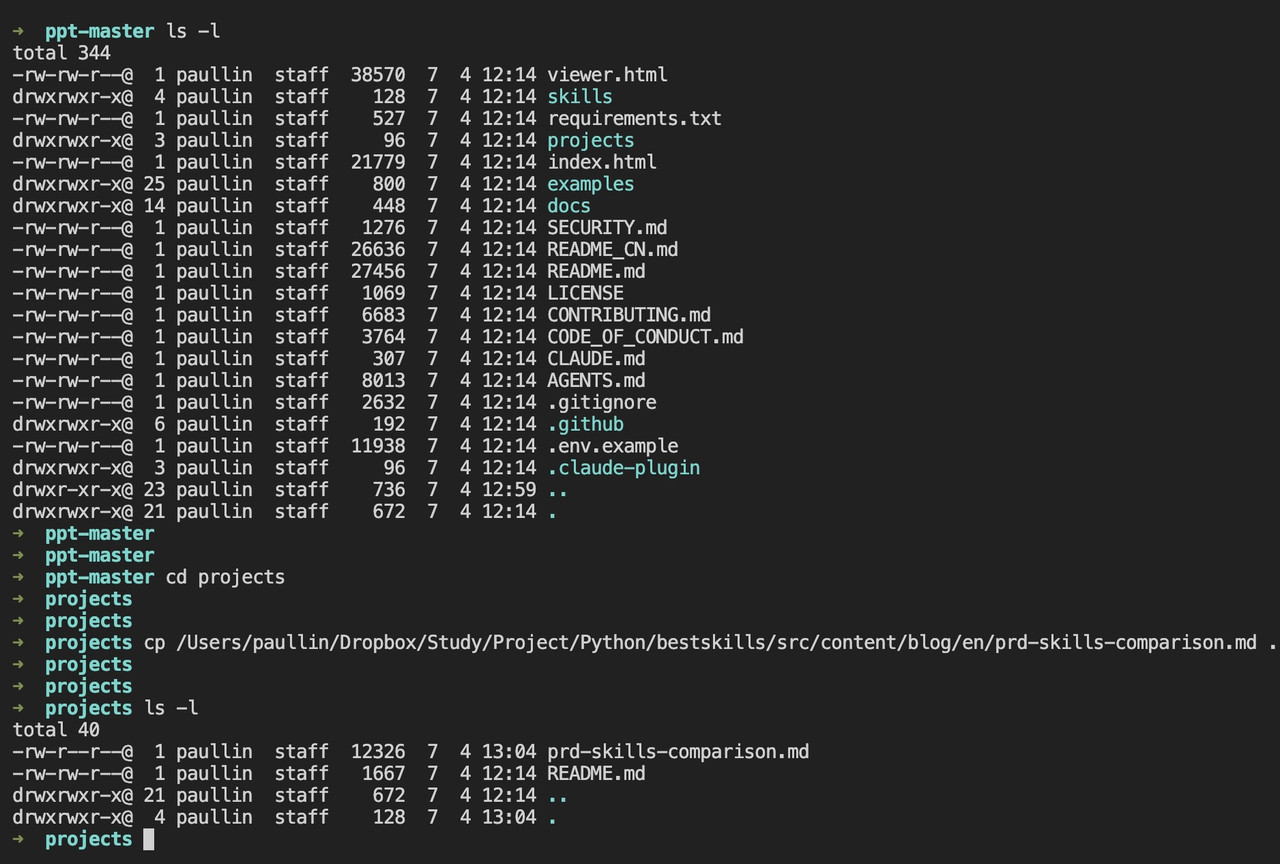Click the CLAUDE.md filename

coord(596,358)
